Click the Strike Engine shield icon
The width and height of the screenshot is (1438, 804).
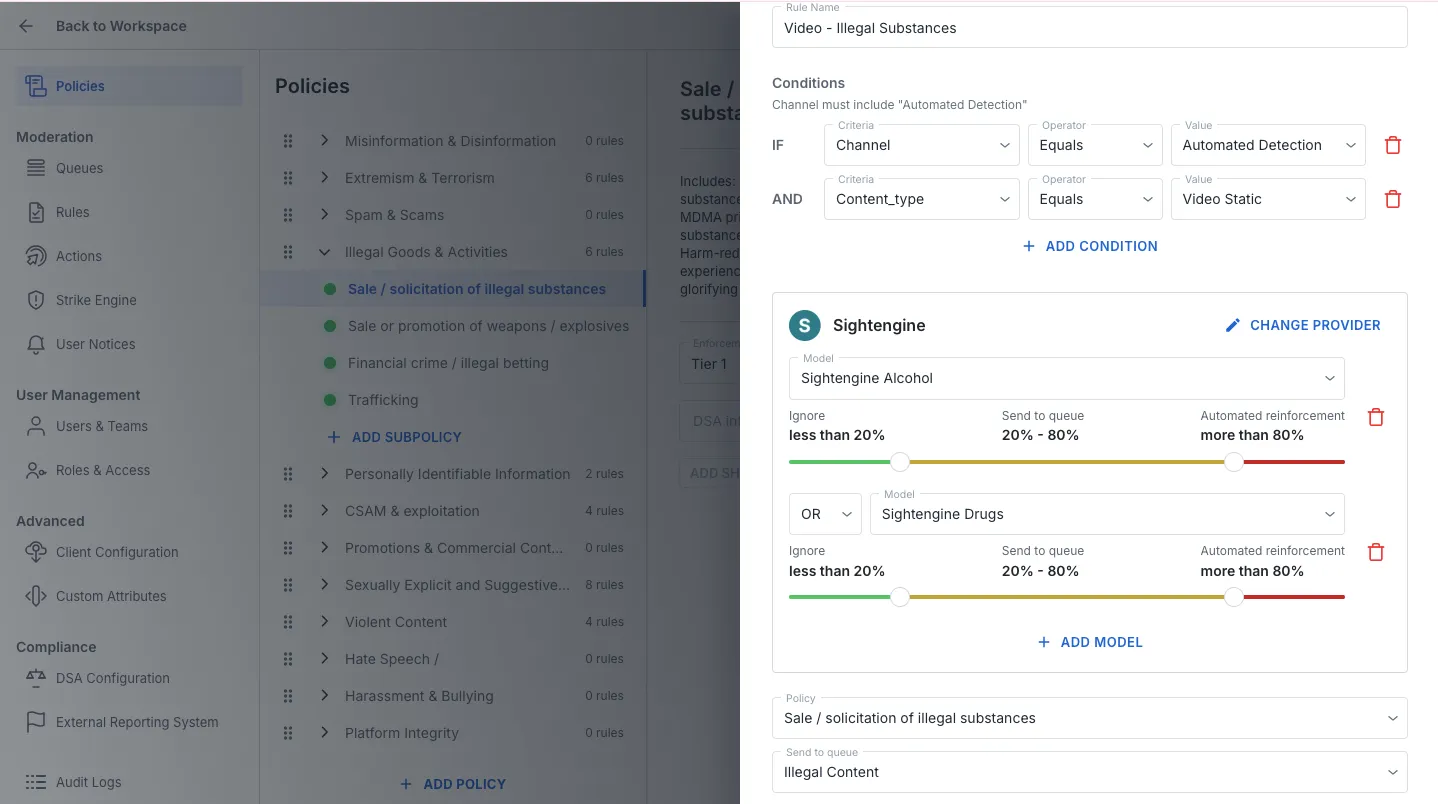pyautogui.click(x=36, y=300)
